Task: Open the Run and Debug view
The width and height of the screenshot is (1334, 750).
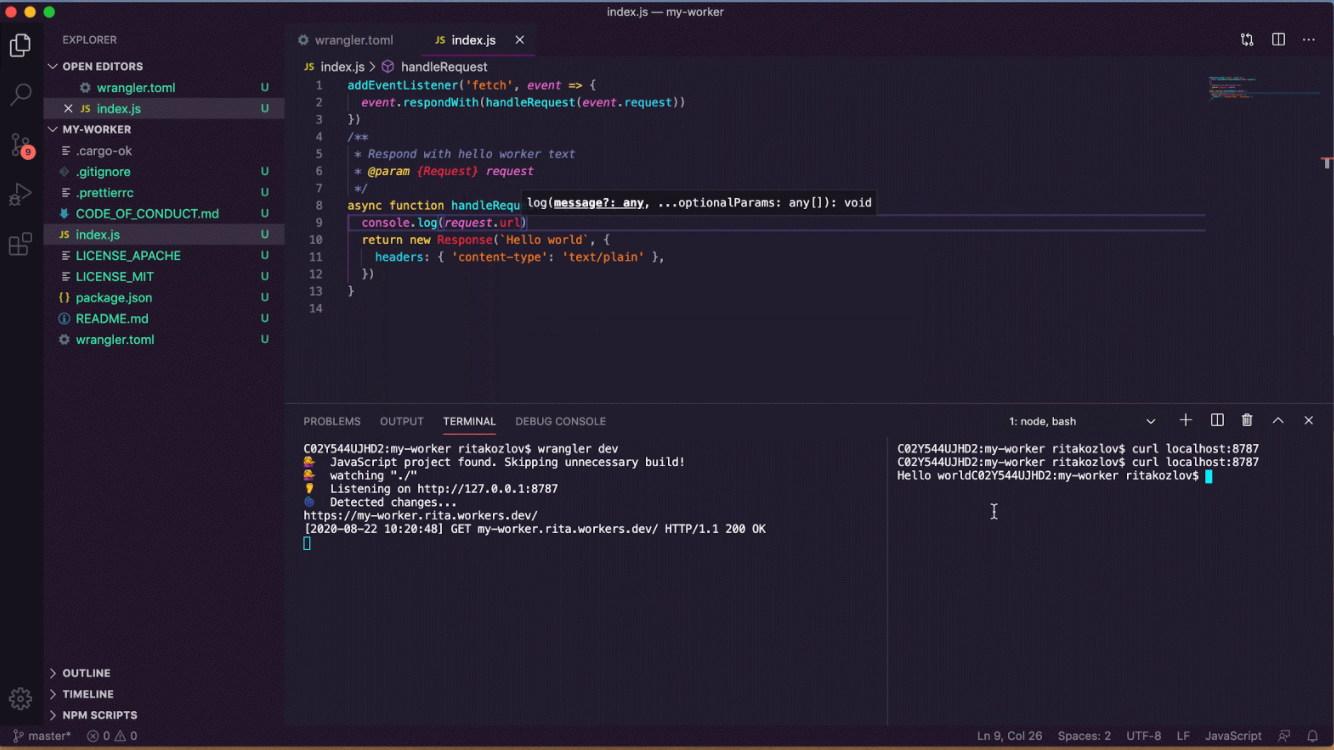Action: coord(20,195)
